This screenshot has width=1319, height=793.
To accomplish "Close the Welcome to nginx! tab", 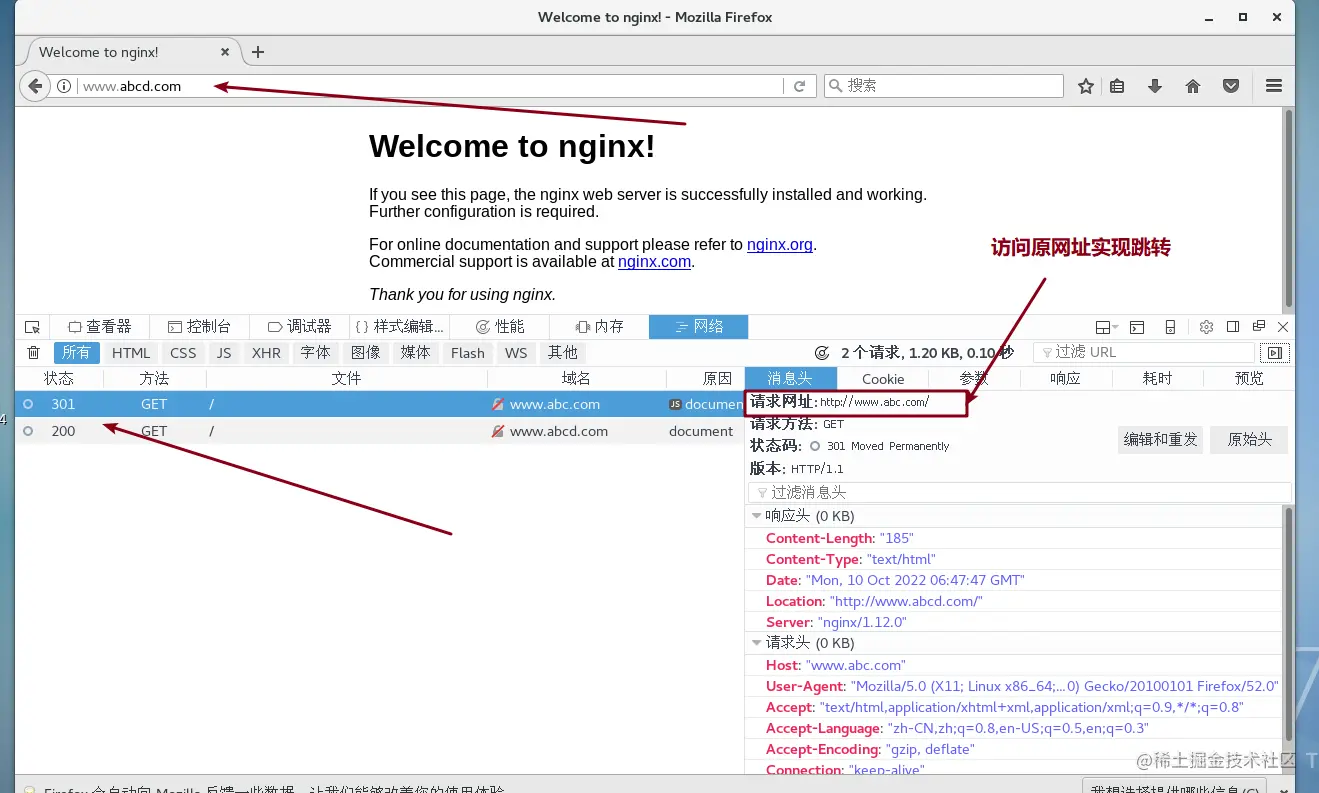I will tap(225, 52).
